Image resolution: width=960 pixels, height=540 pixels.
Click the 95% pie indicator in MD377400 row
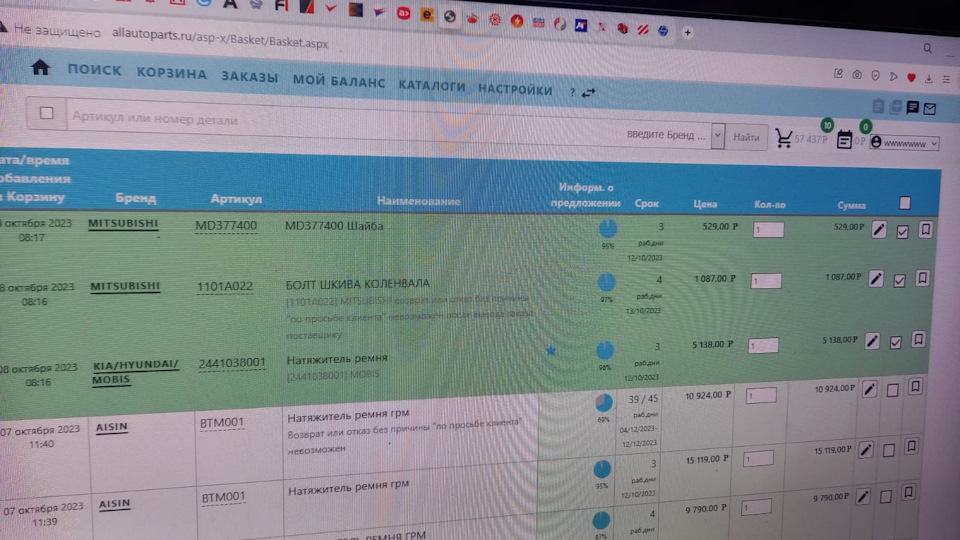[608, 229]
